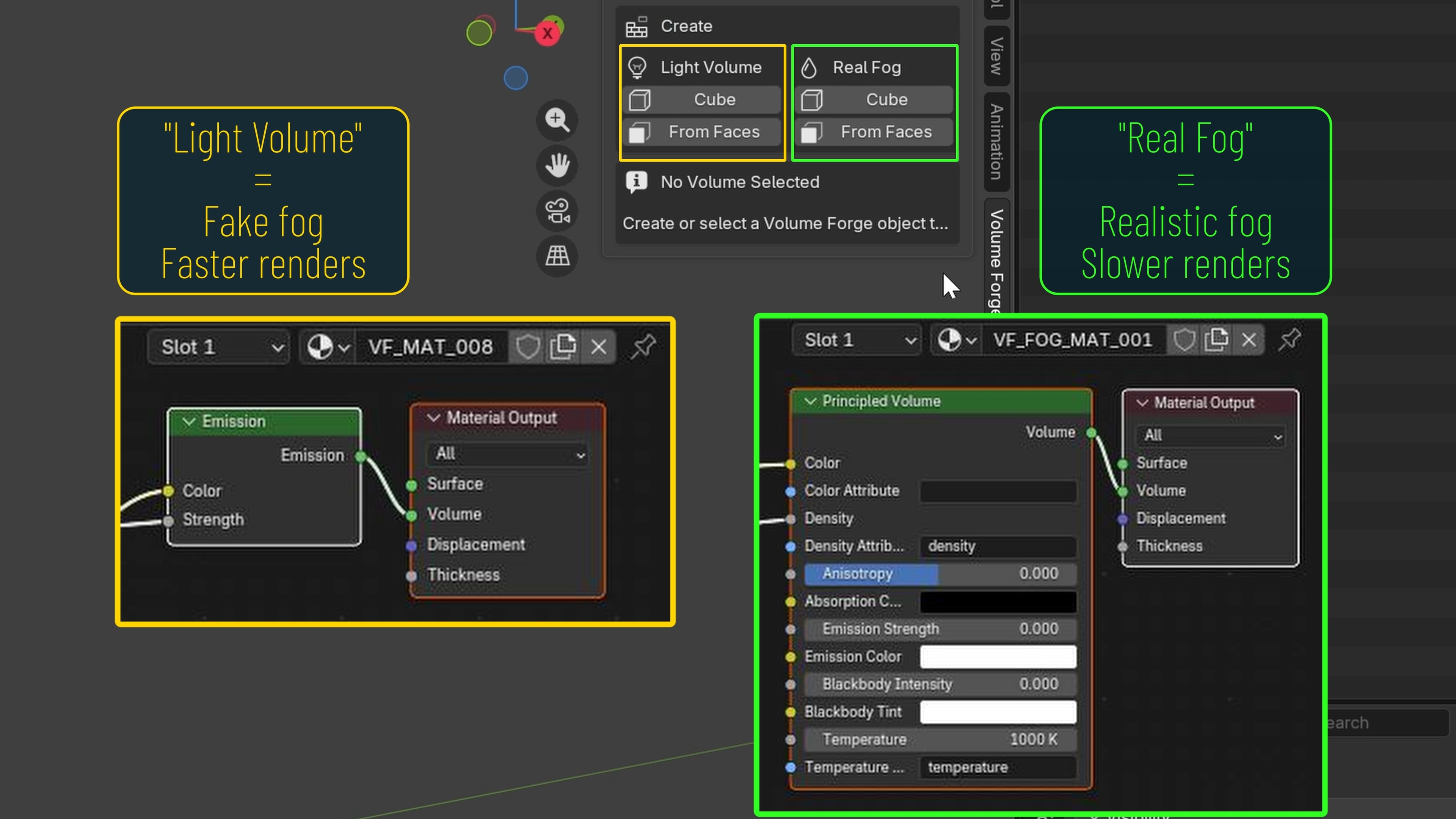Duplicate the VF_FOG_MAT_001 material
The width and height of the screenshot is (1456, 819).
tap(1216, 340)
